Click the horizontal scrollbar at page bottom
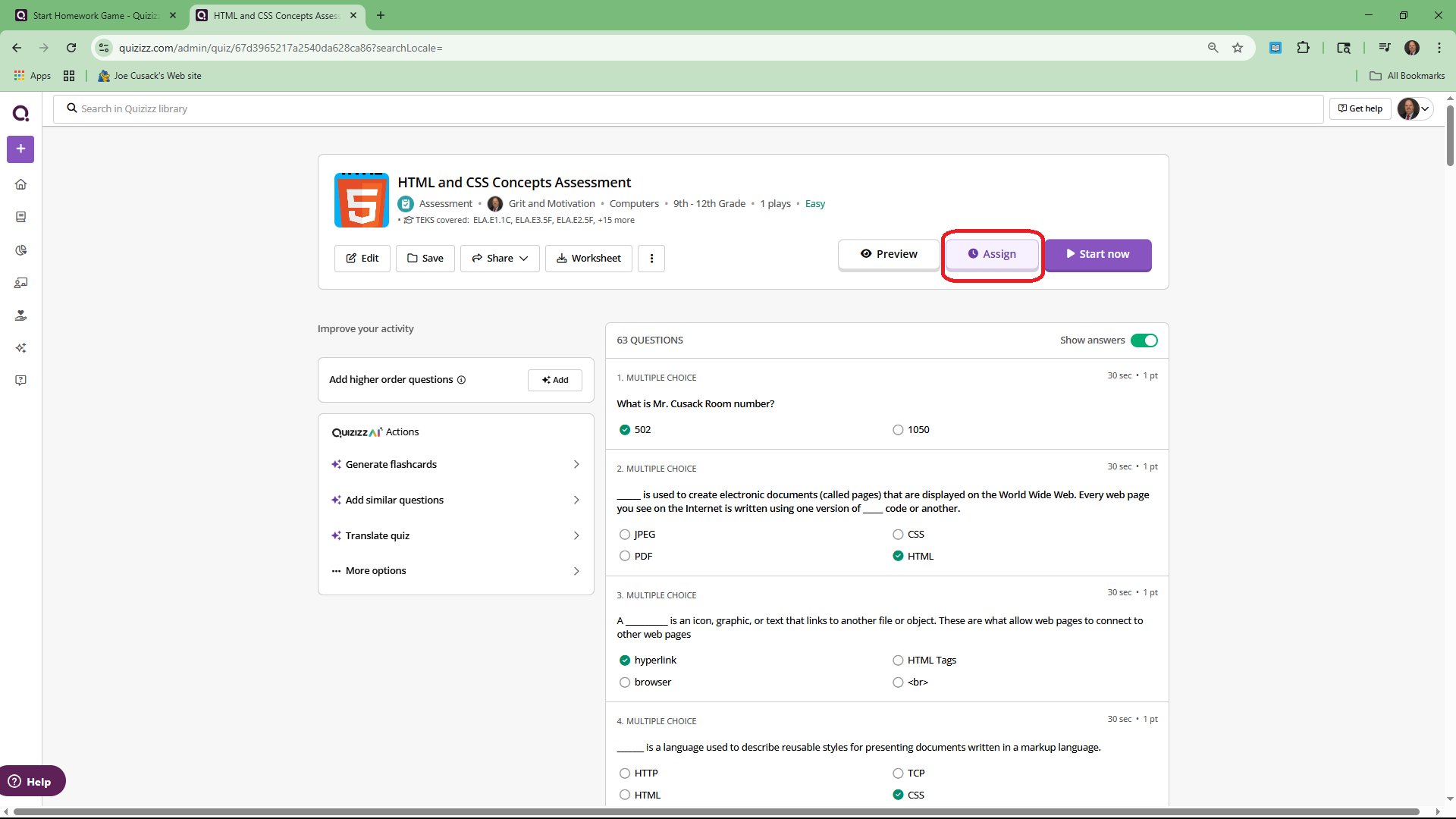 coord(716,811)
